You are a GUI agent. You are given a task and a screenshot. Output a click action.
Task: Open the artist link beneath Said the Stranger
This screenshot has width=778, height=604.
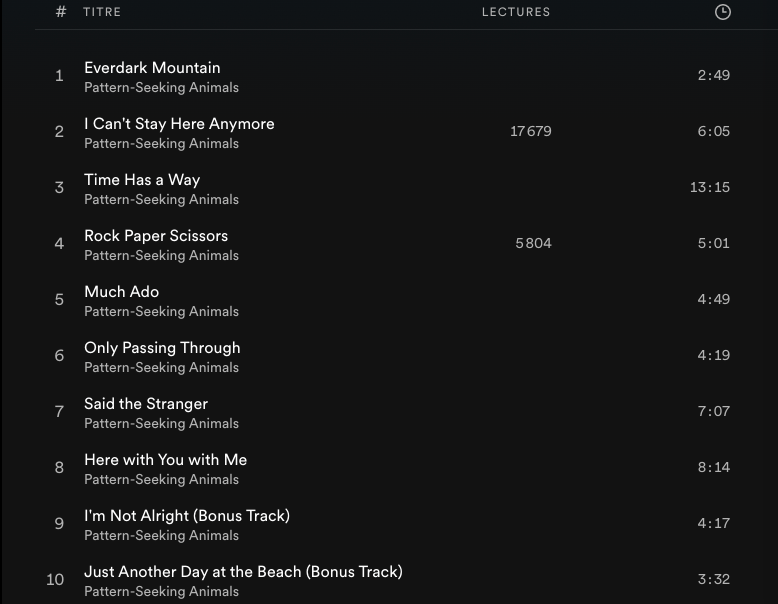click(x=161, y=424)
